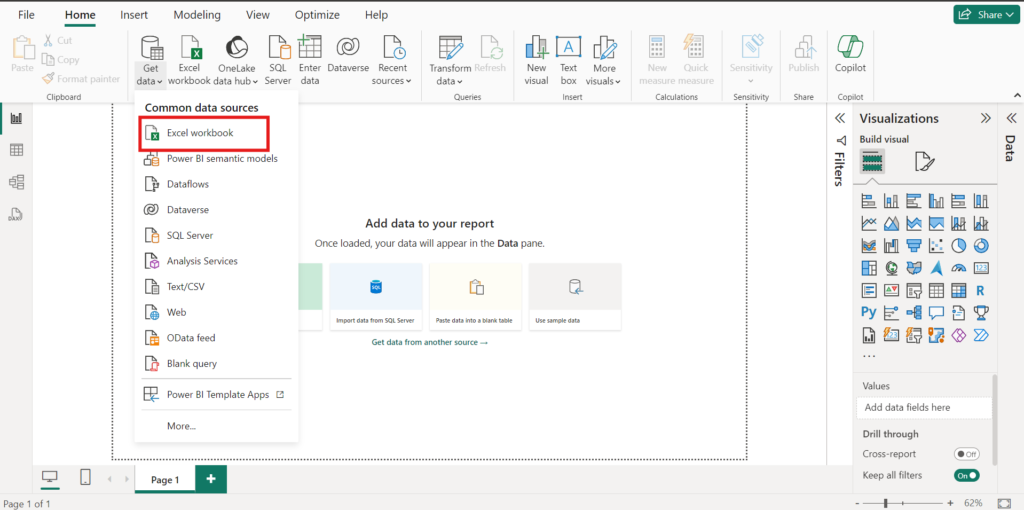The height and width of the screenshot is (510, 1024).
Task: Select Excel workbook from dropdown menu
Action: click(x=204, y=133)
